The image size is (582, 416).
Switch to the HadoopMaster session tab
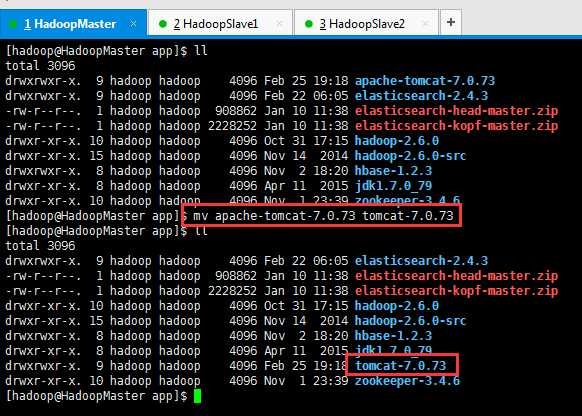pyautogui.click(x=73, y=23)
